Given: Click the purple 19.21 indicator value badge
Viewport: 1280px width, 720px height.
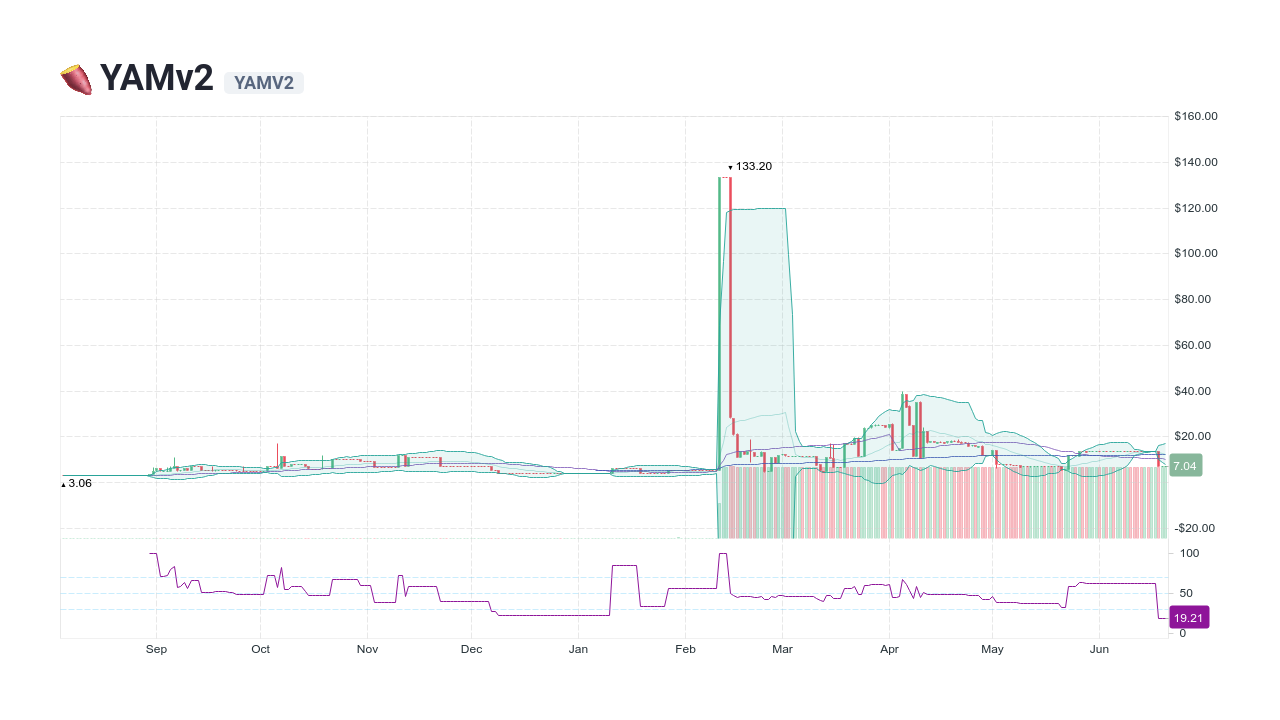Looking at the screenshot, I should (x=1187, y=618).
